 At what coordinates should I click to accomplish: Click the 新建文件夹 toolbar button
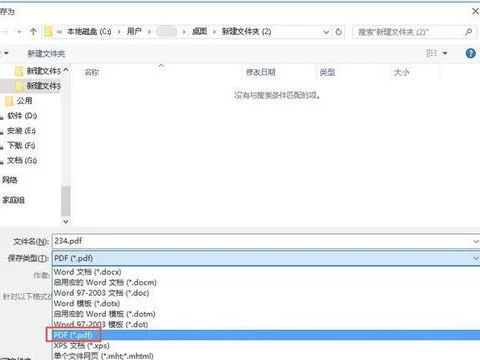tap(46, 53)
